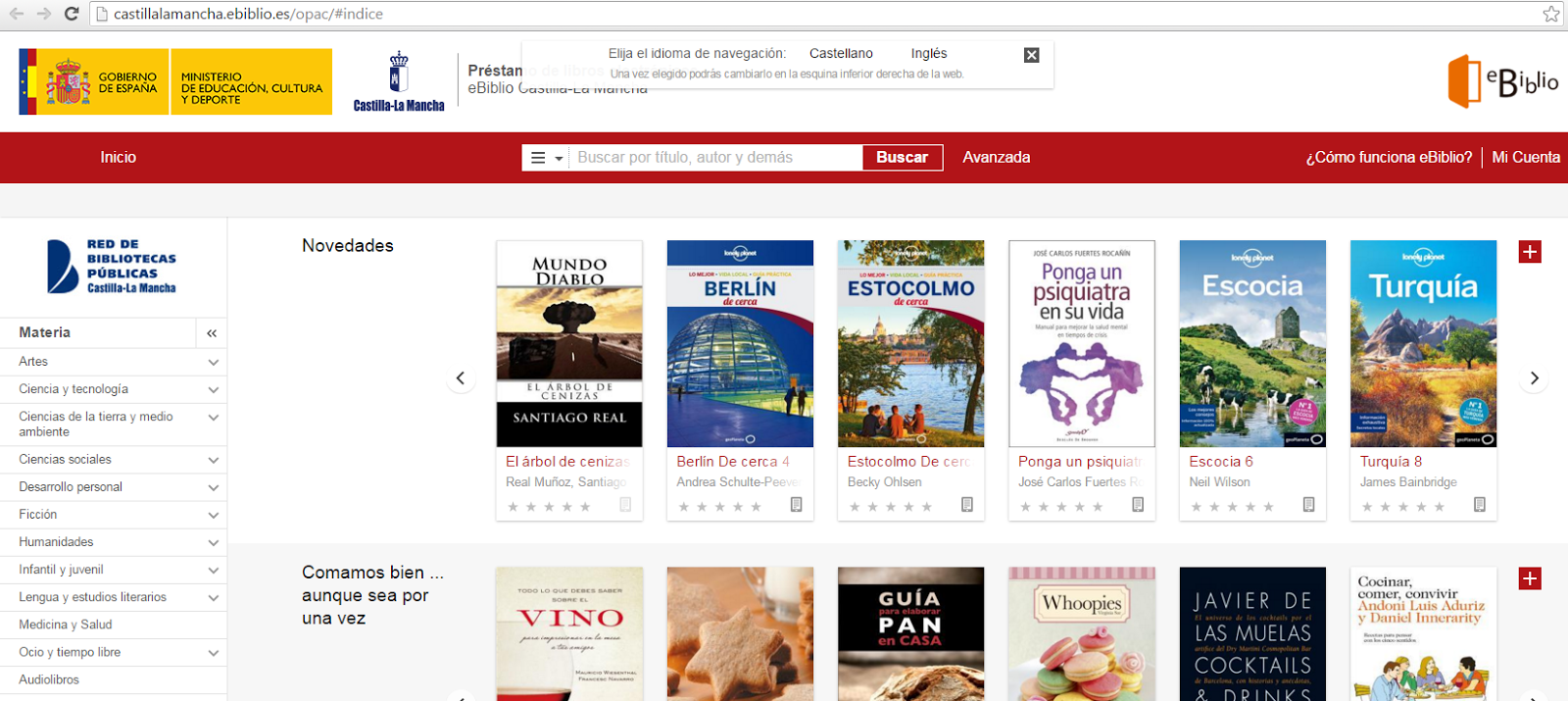Click ebook format icon under Estocolmo De cerca

point(967,505)
